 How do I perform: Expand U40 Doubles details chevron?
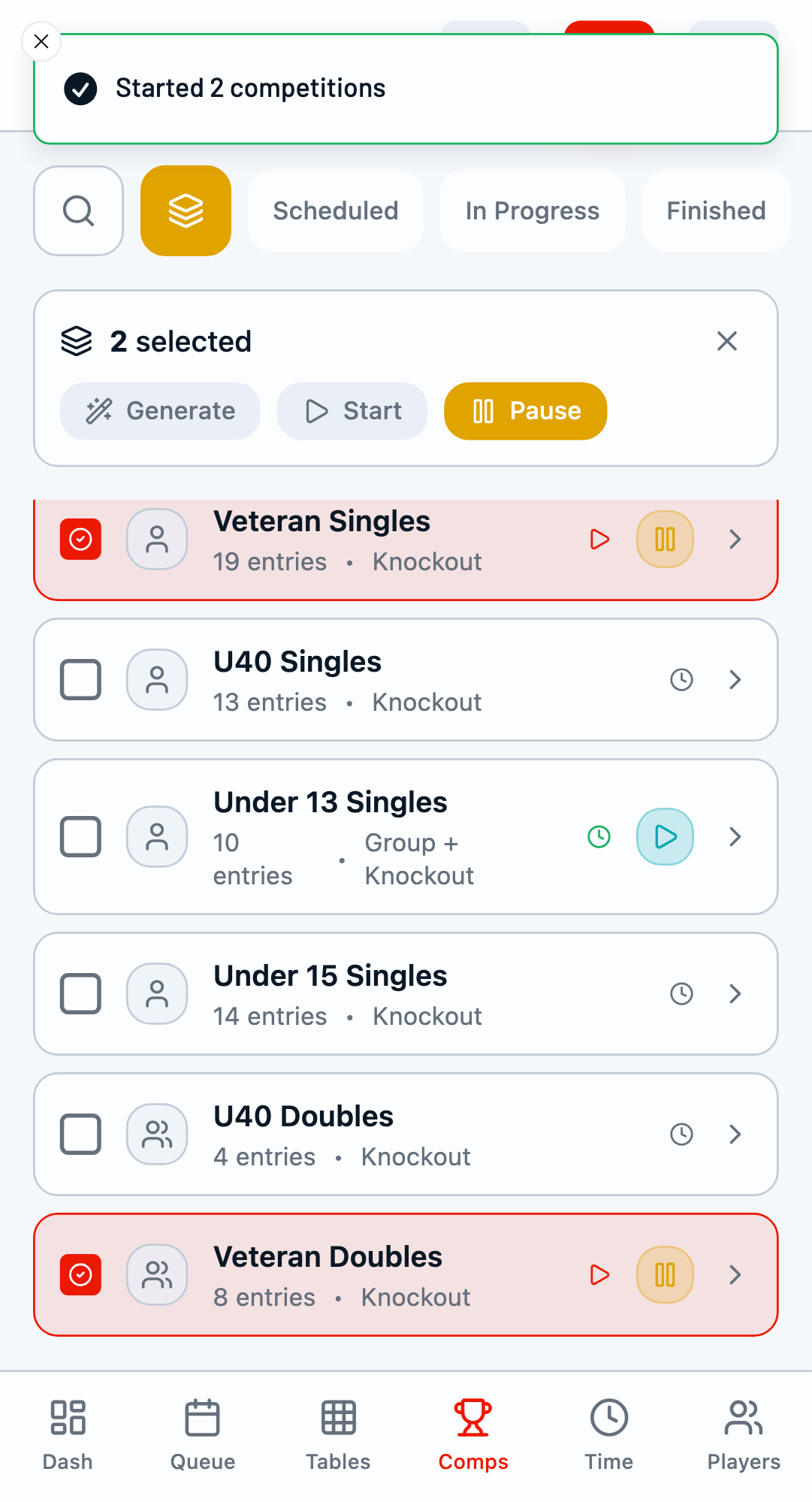tap(735, 1135)
